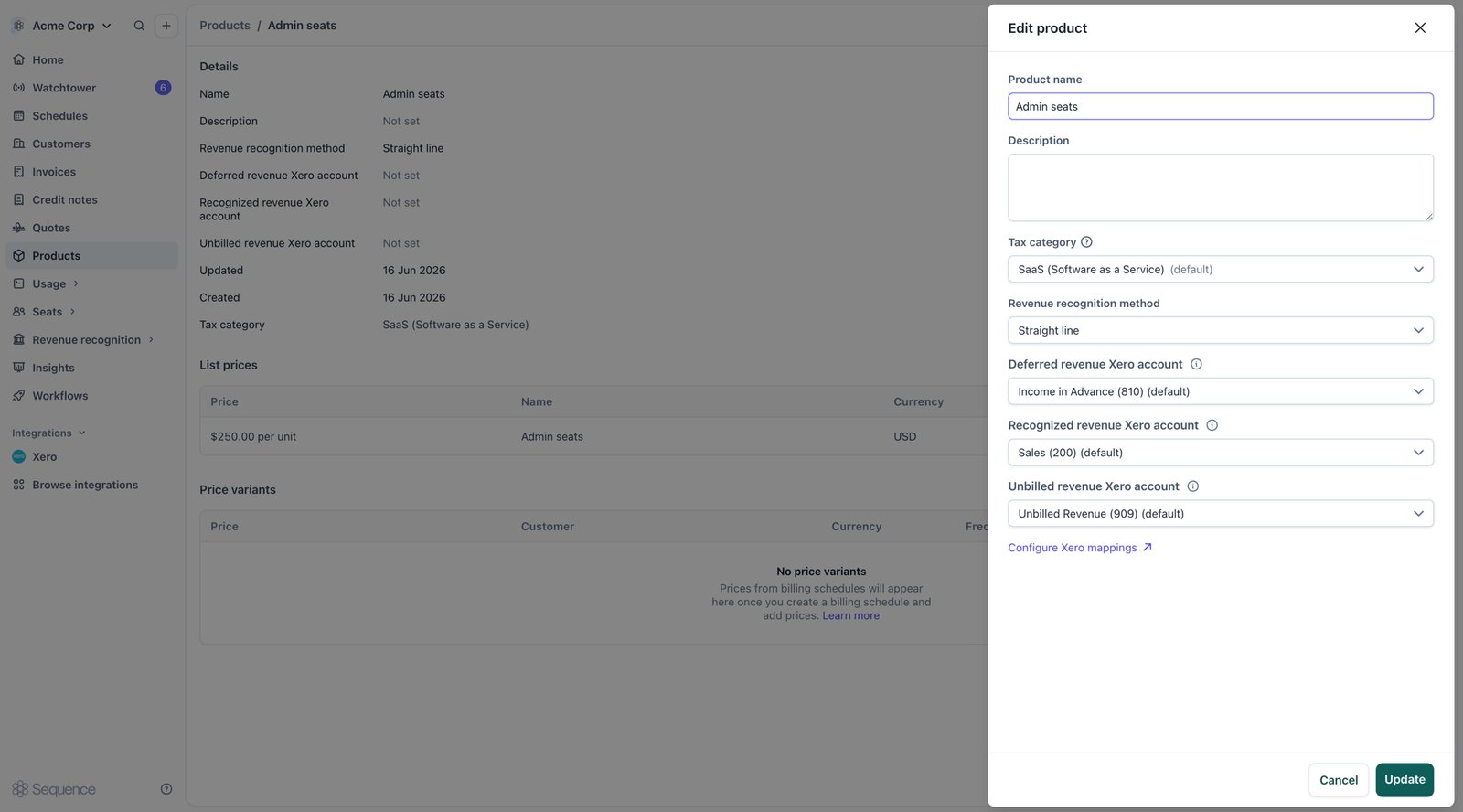Focus the Product name input field
Screen dimensions: 1463x812
coord(1221,106)
